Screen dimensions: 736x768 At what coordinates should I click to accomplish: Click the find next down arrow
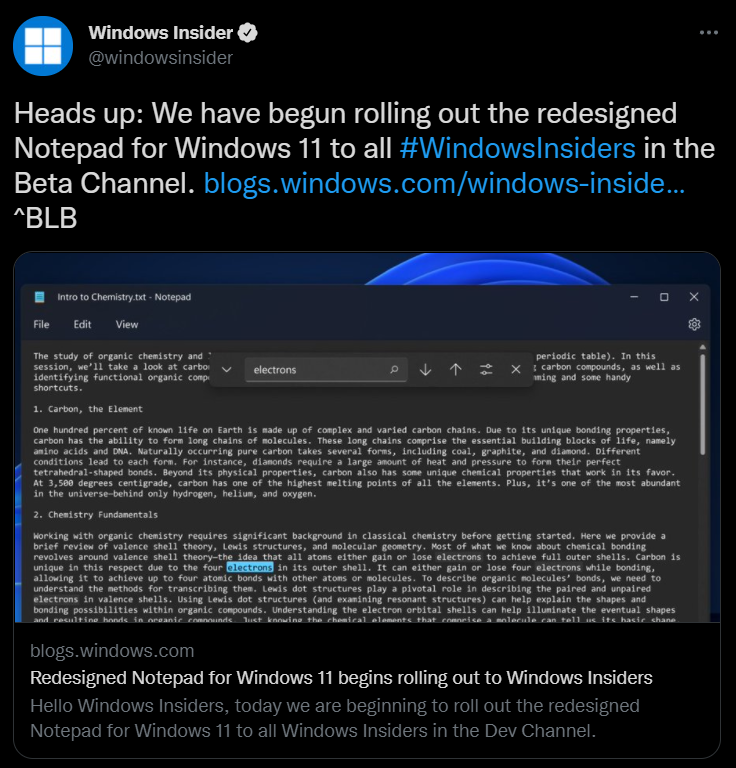(x=426, y=369)
